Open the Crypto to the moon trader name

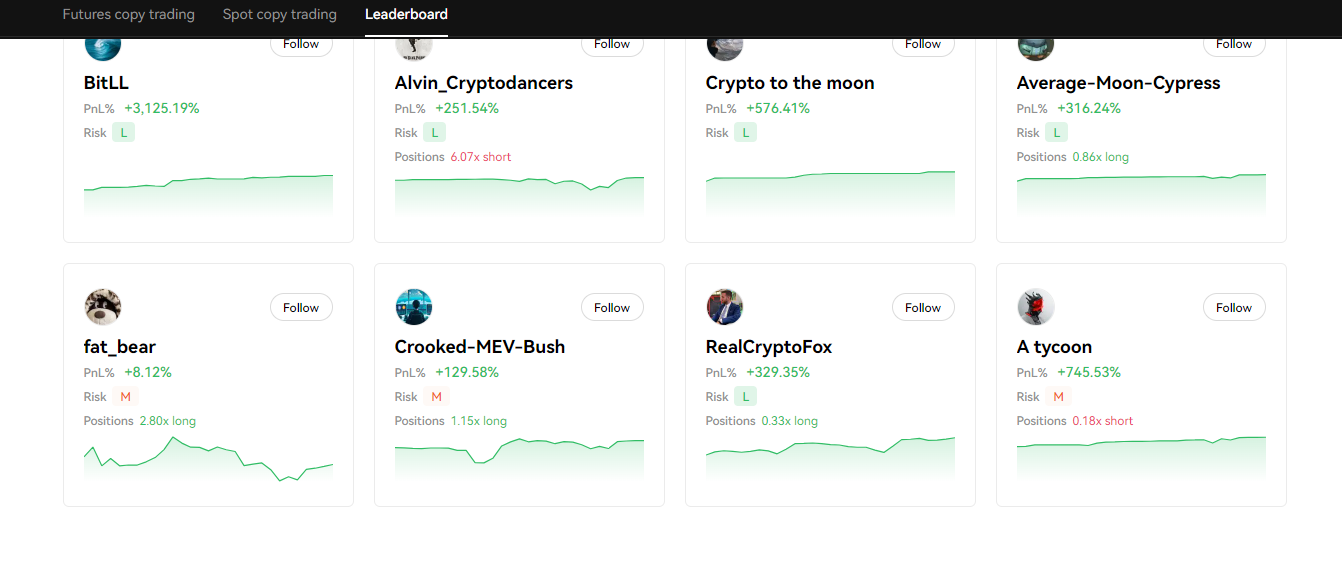click(x=790, y=83)
